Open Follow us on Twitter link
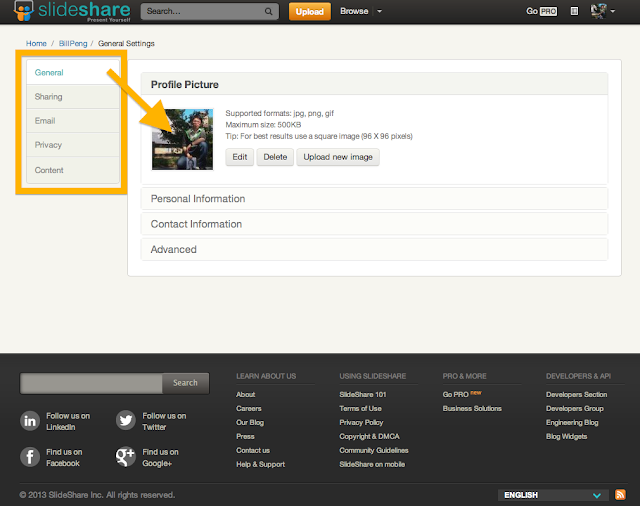The image size is (640, 506). (164, 421)
